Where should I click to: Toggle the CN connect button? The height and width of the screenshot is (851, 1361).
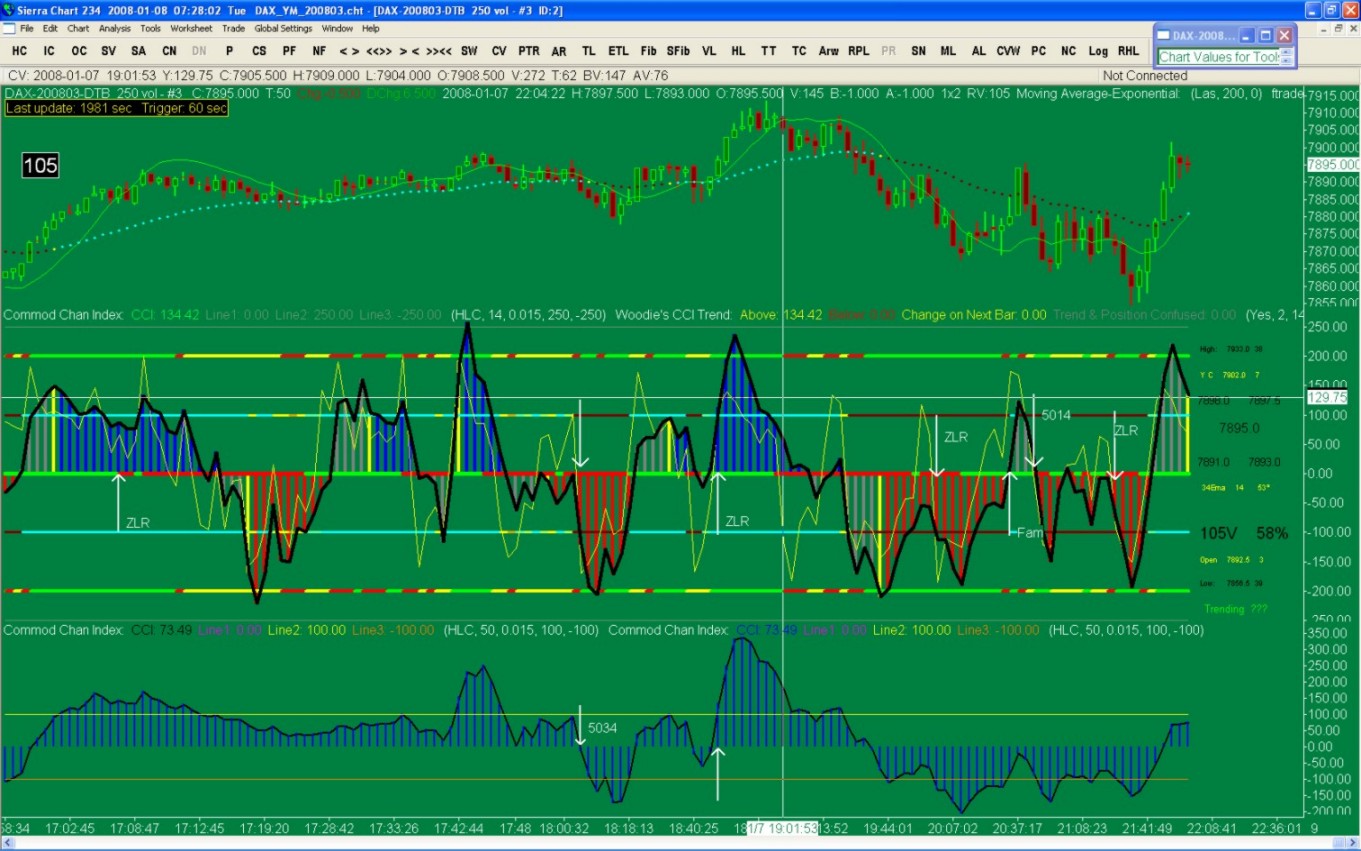pos(169,51)
